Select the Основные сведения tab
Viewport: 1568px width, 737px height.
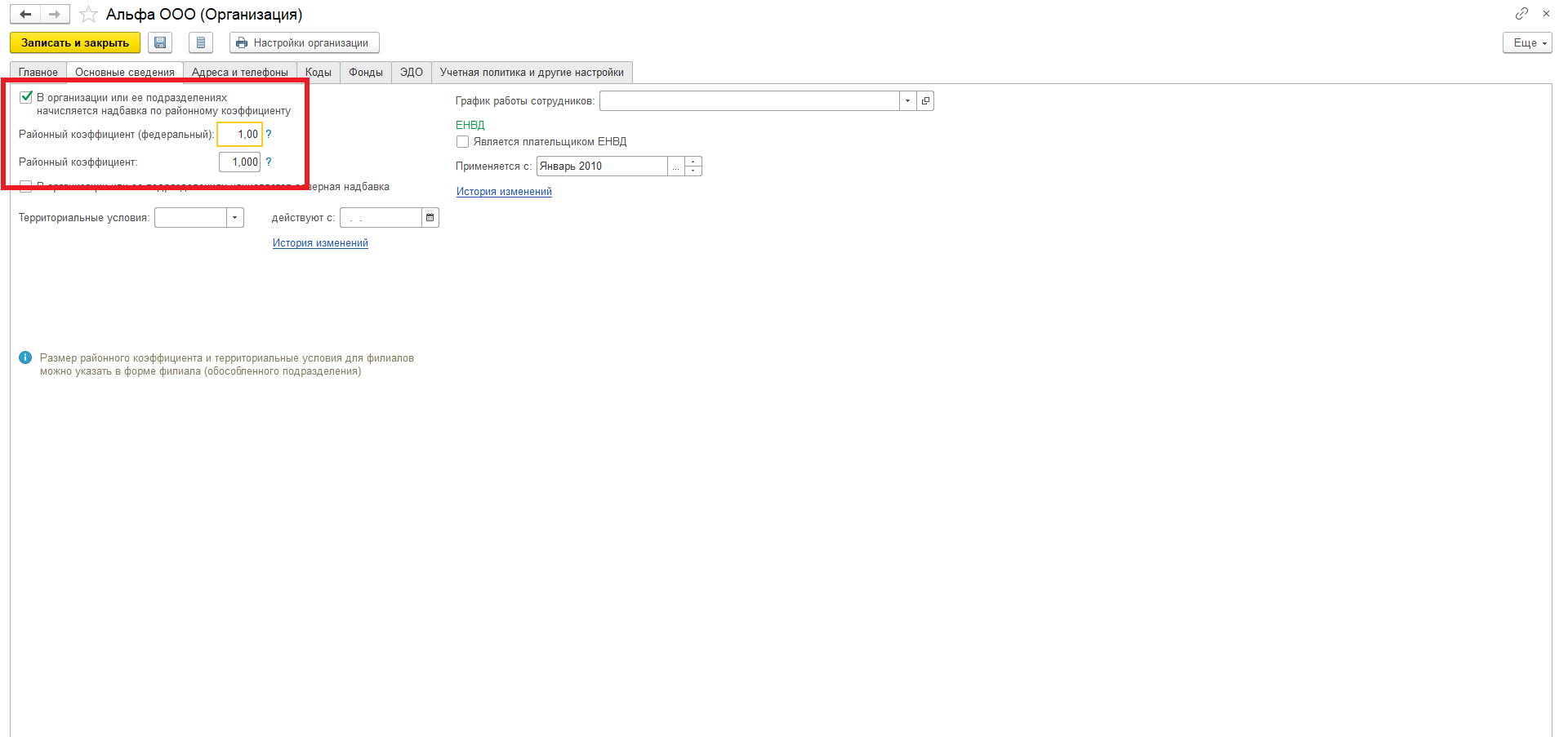click(x=125, y=72)
